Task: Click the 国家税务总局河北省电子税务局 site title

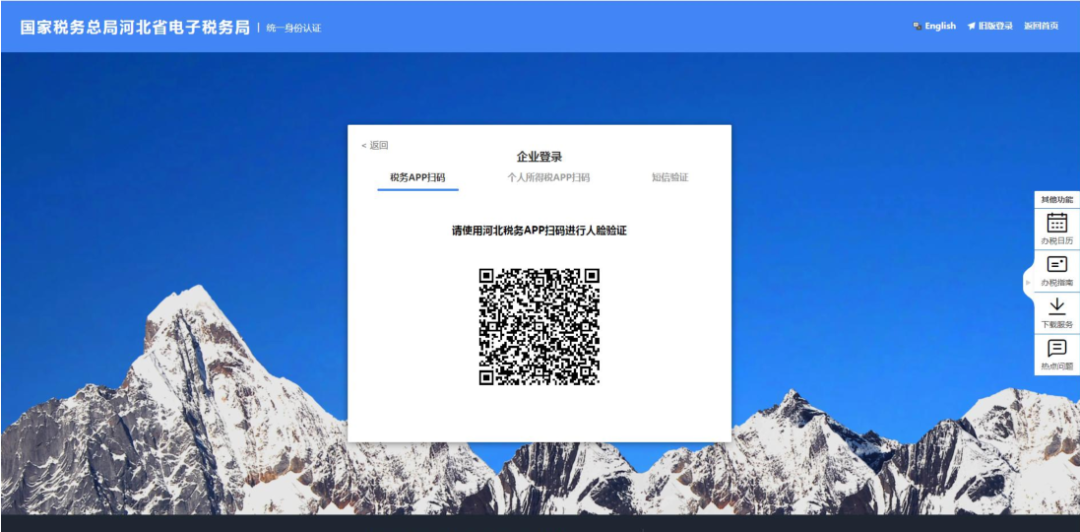Action: (x=135, y=28)
